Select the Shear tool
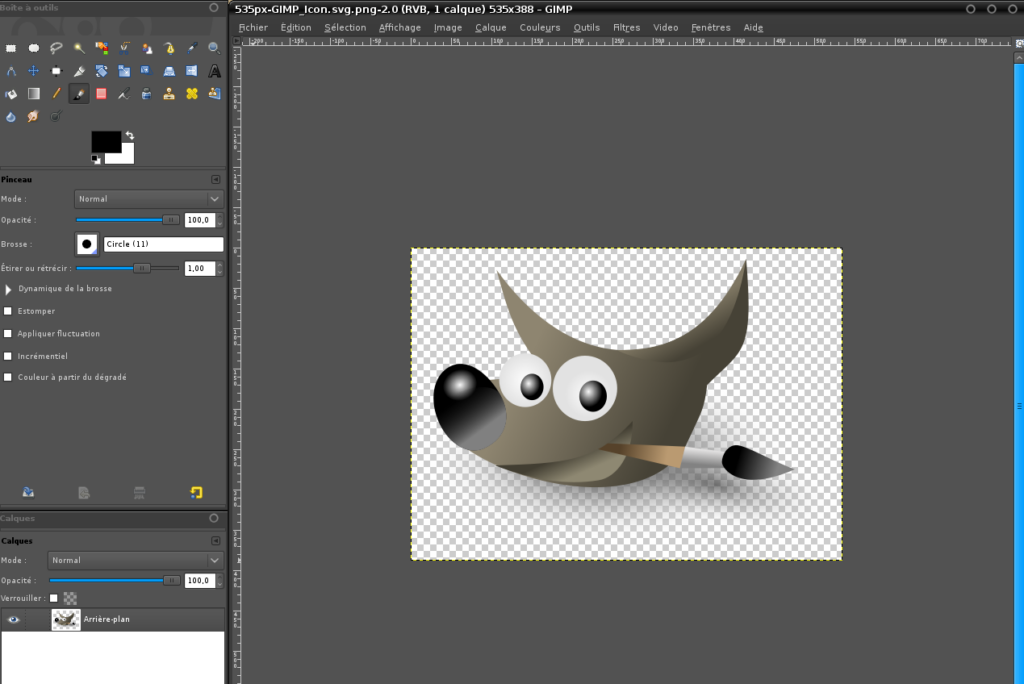The image size is (1024, 684). click(147, 71)
